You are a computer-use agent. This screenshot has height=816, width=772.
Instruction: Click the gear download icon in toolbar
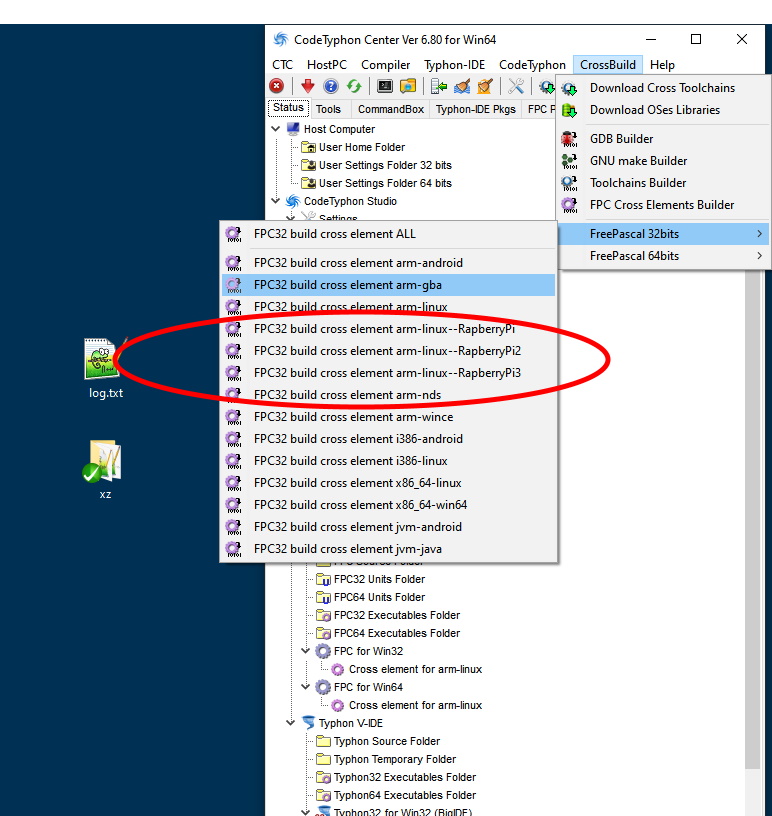(546, 86)
